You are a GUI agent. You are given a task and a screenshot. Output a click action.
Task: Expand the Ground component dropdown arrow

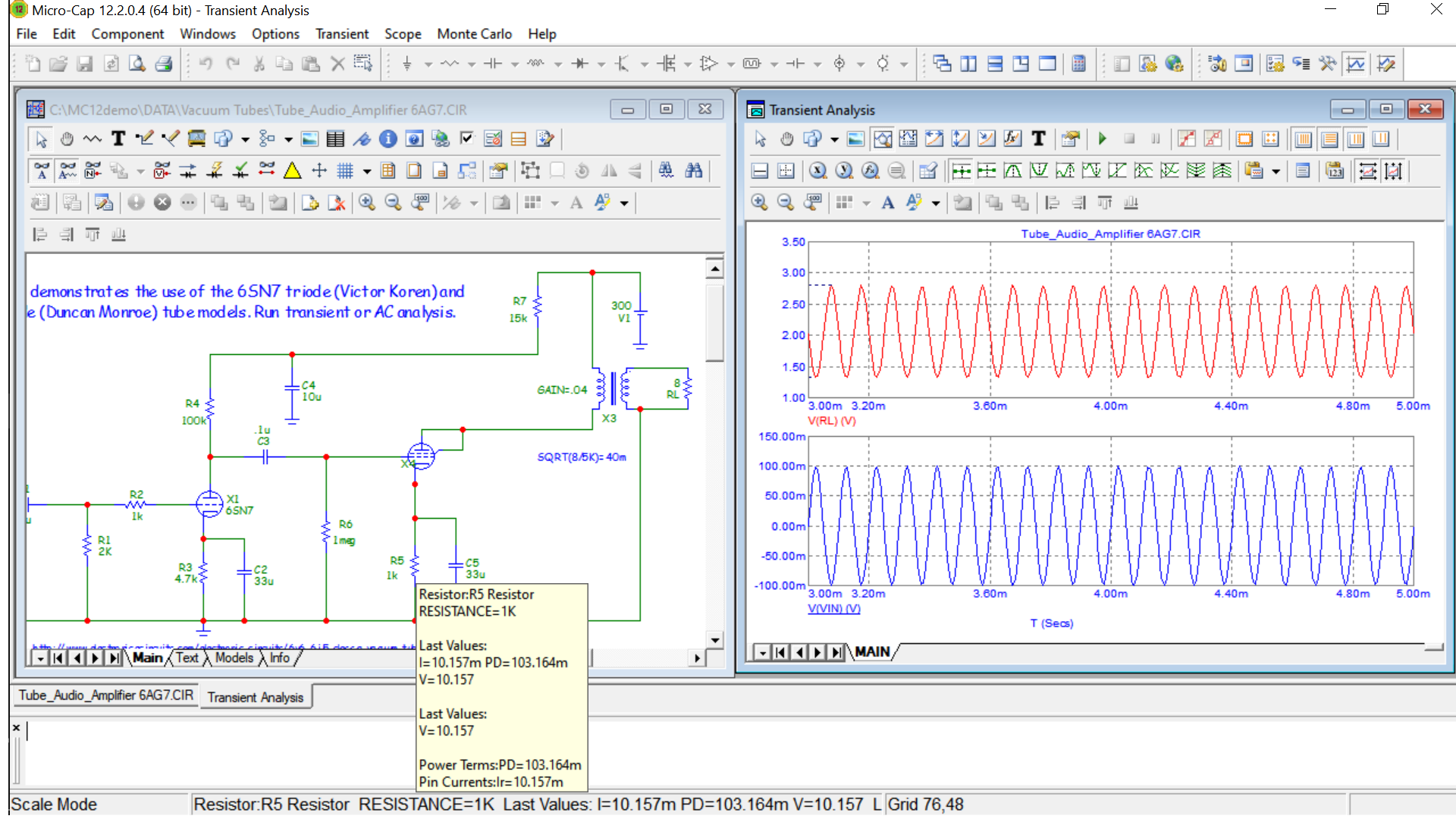point(428,64)
